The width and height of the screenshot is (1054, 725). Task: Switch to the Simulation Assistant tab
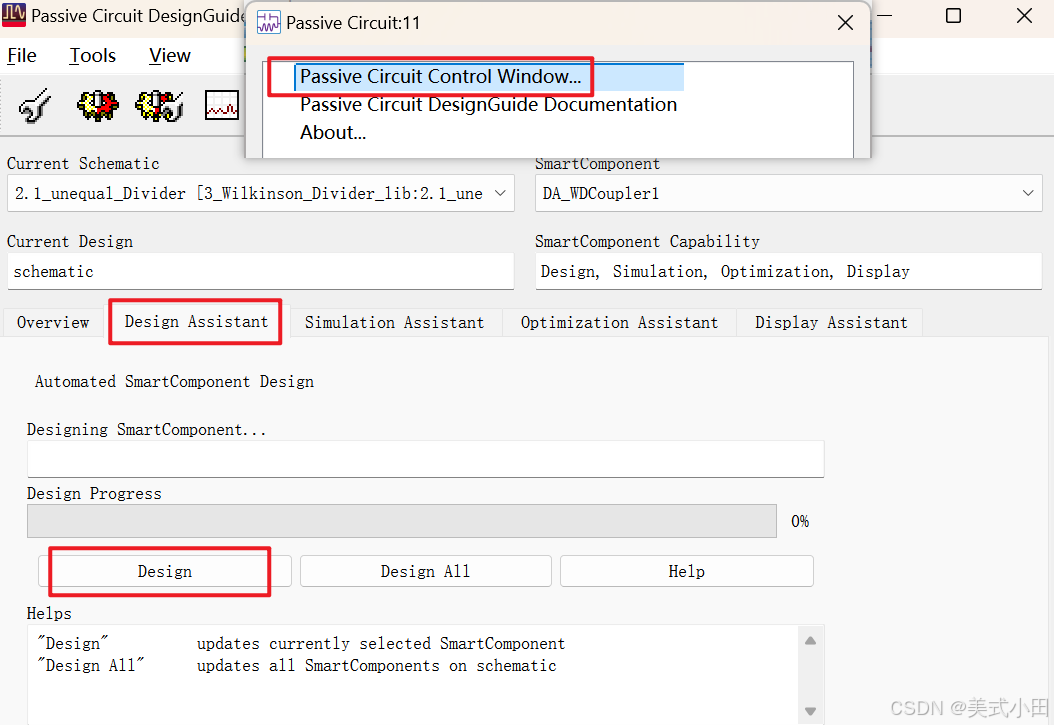pos(395,323)
